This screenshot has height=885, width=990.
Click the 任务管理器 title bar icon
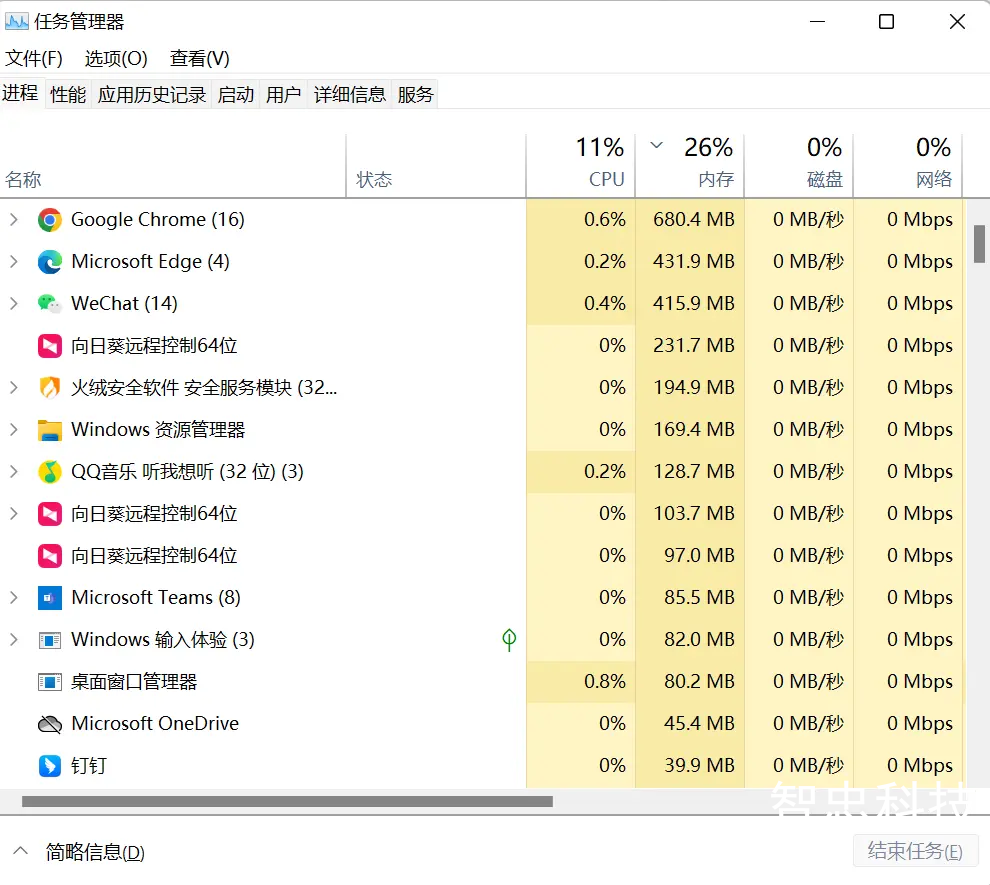[x=16, y=21]
